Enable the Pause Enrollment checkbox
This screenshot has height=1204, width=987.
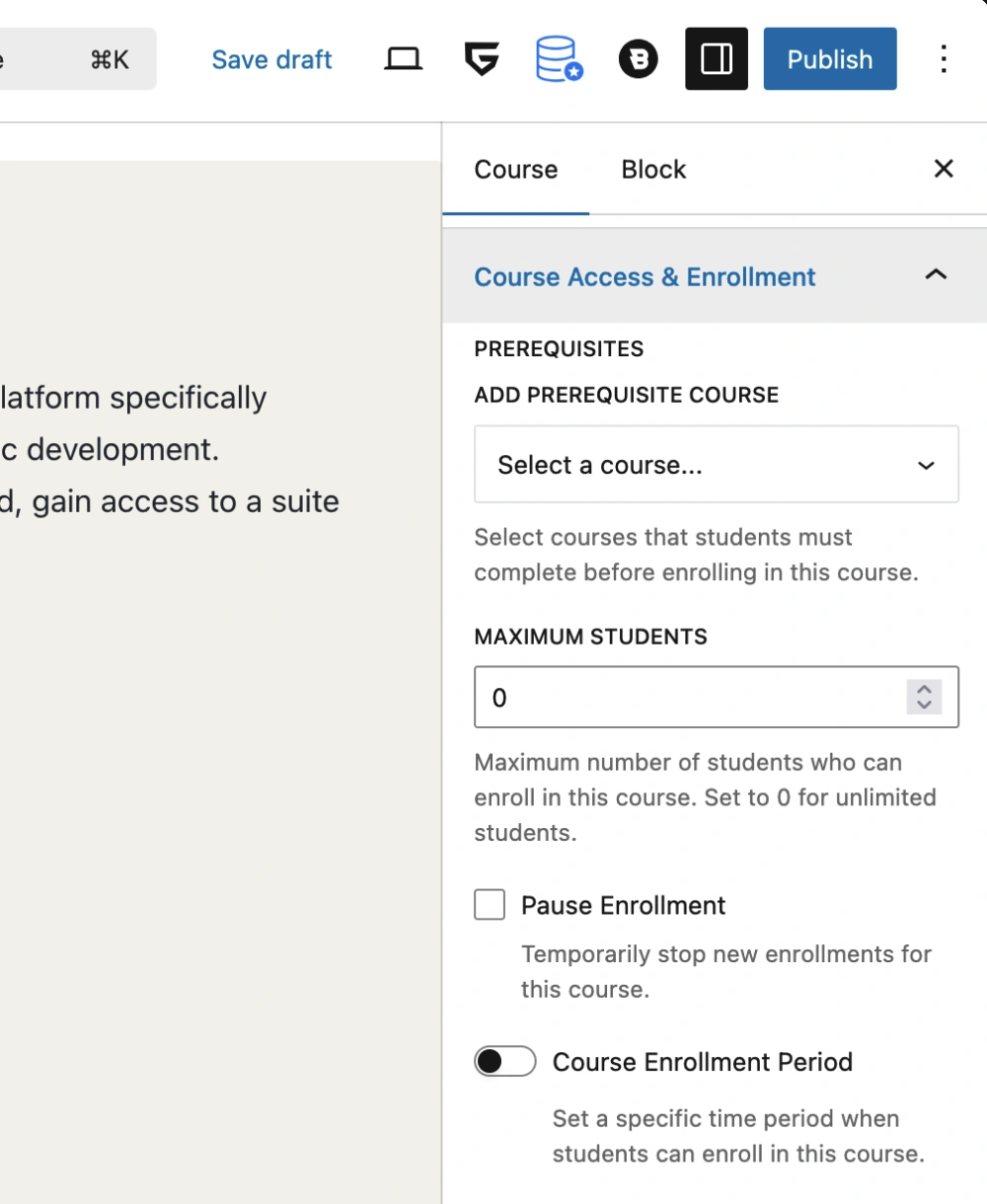[490, 904]
